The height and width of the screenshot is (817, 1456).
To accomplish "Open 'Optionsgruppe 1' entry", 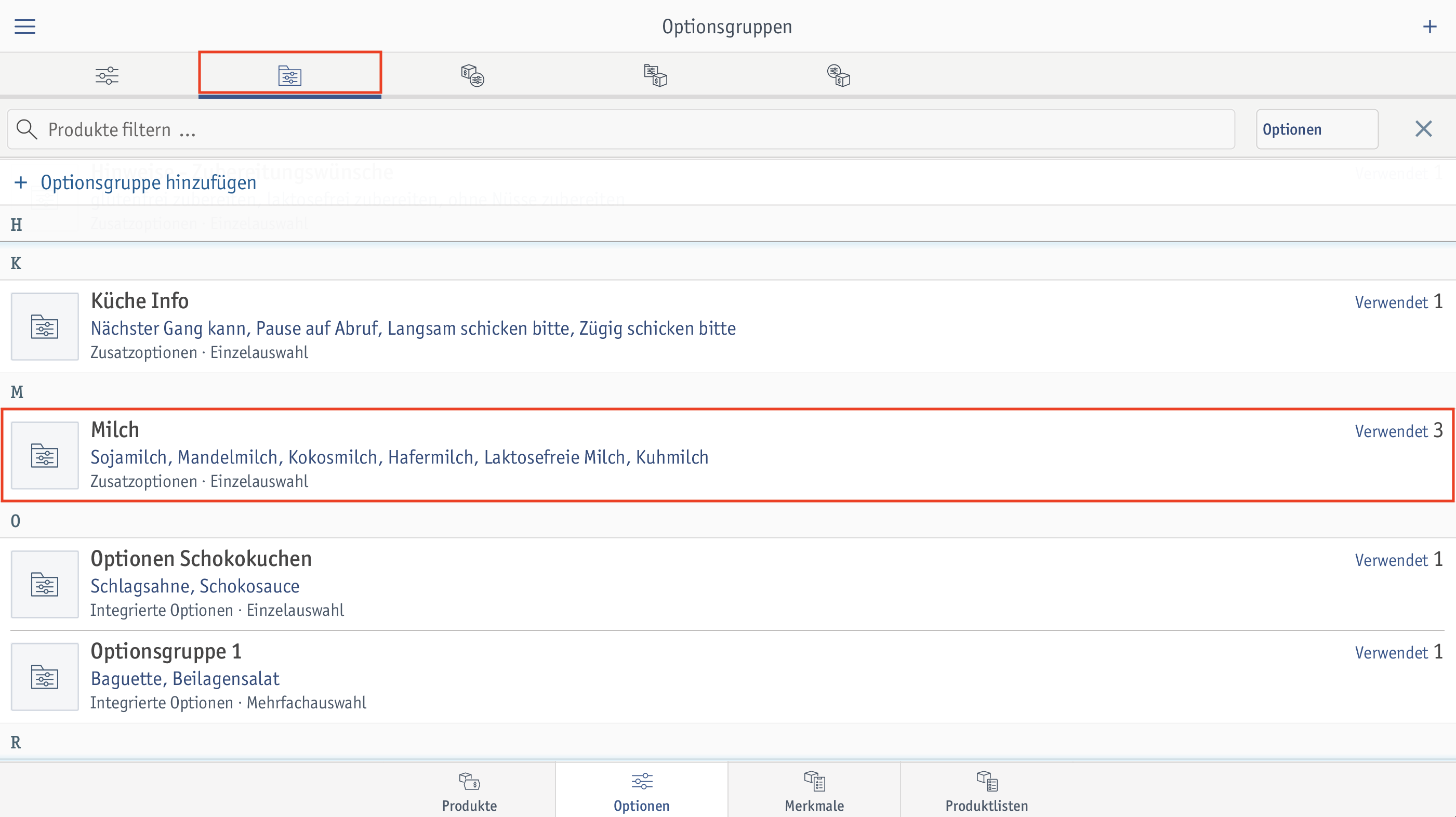I will (x=728, y=677).
